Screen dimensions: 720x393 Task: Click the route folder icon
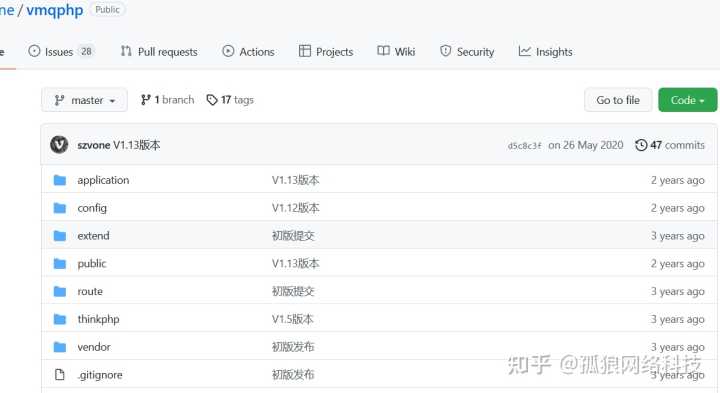click(60, 291)
